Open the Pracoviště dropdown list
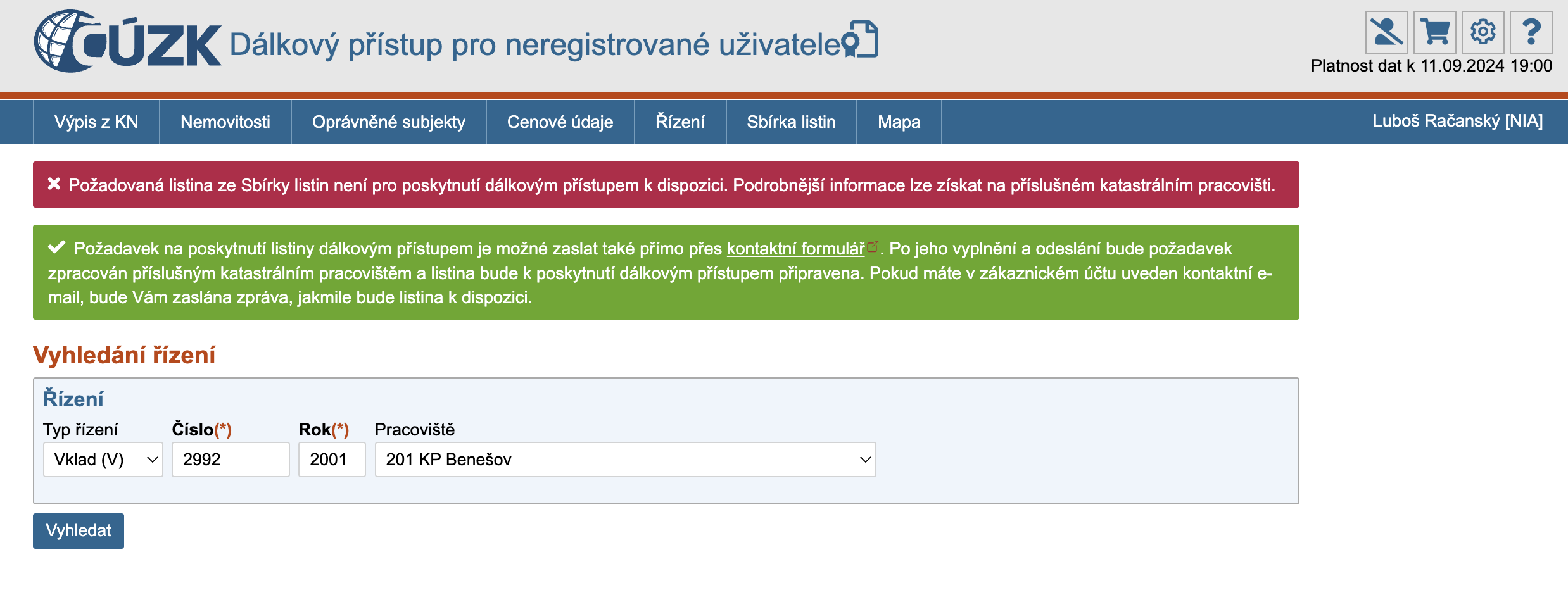 click(x=625, y=460)
